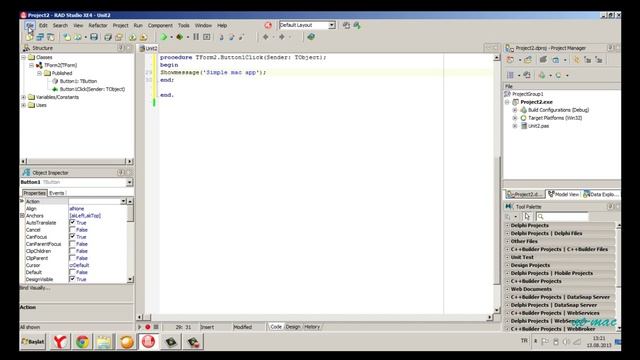Expand the Variables/Constants node
Image resolution: width=640 pixels, height=360 pixels.
[24, 97]
